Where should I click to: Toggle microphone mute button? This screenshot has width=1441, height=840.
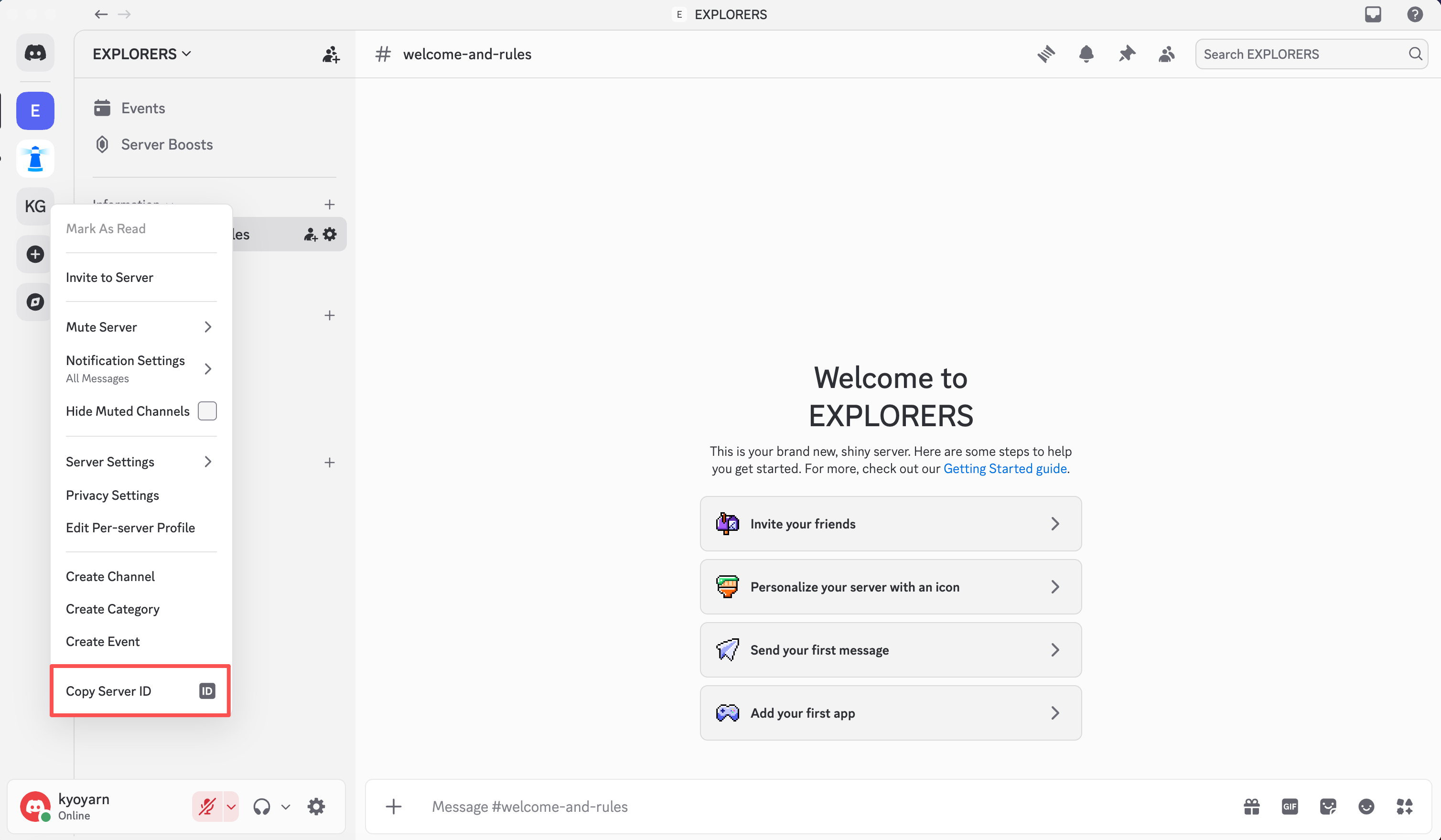coord(207,806)
